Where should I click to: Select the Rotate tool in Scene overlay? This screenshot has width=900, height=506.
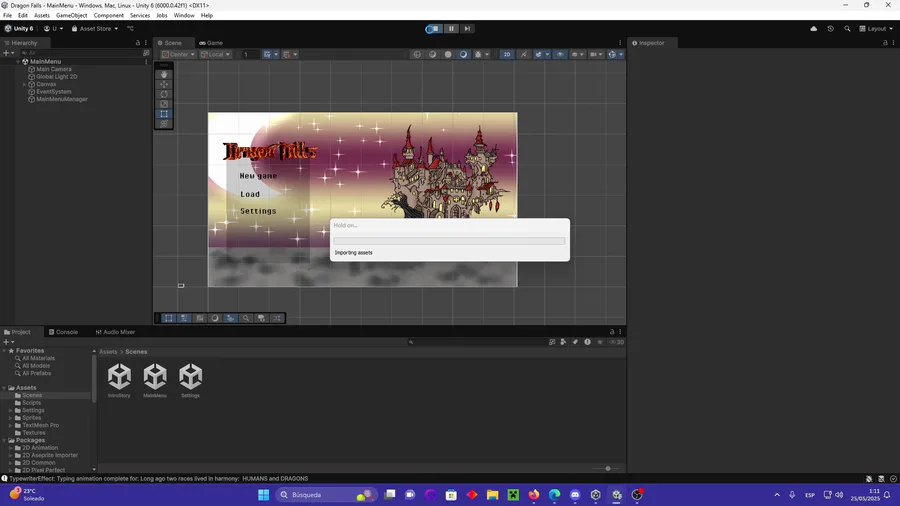click(x=164, y=94)
